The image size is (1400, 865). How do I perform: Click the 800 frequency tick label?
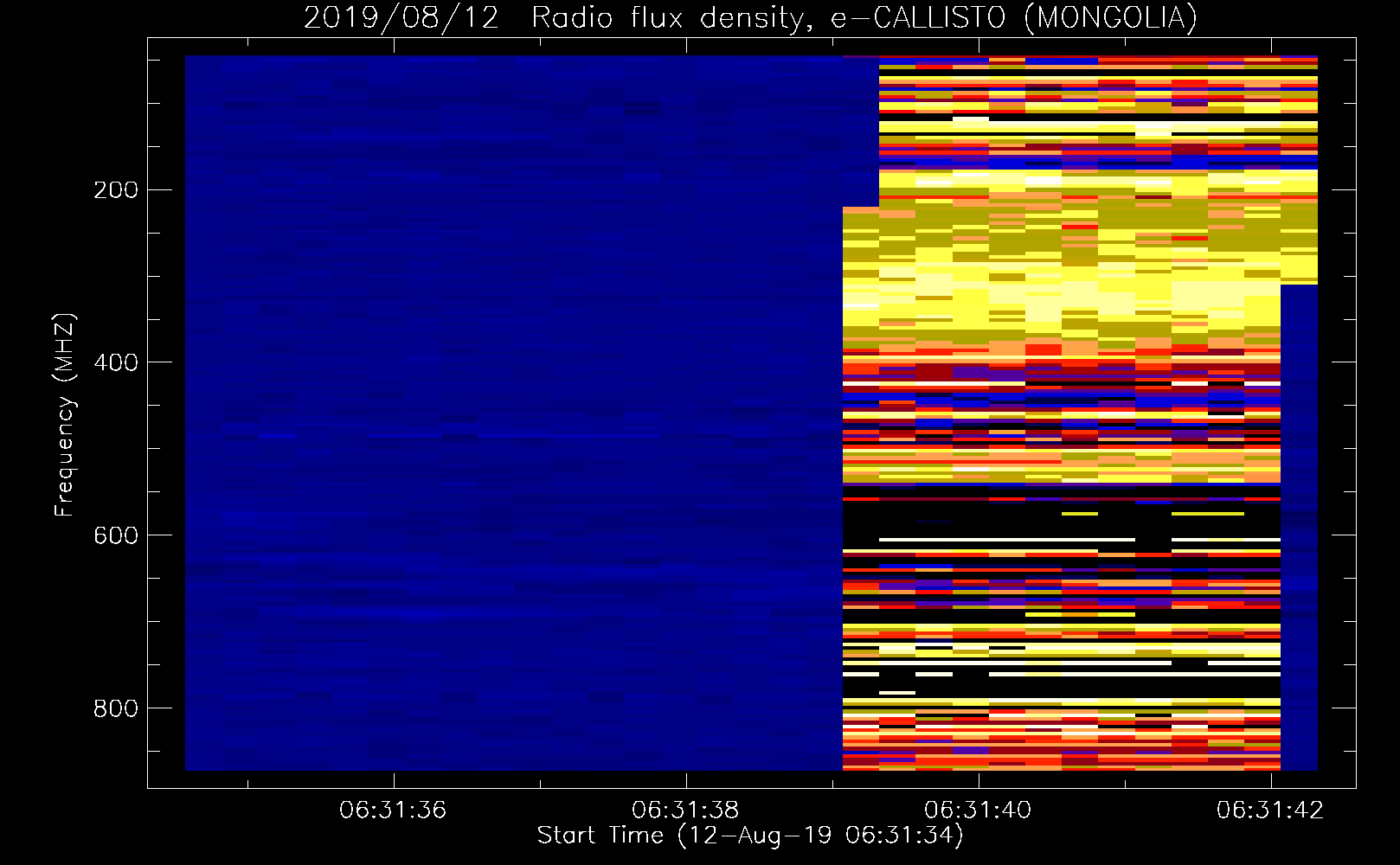pyautogui.click(x=116, y=708)
